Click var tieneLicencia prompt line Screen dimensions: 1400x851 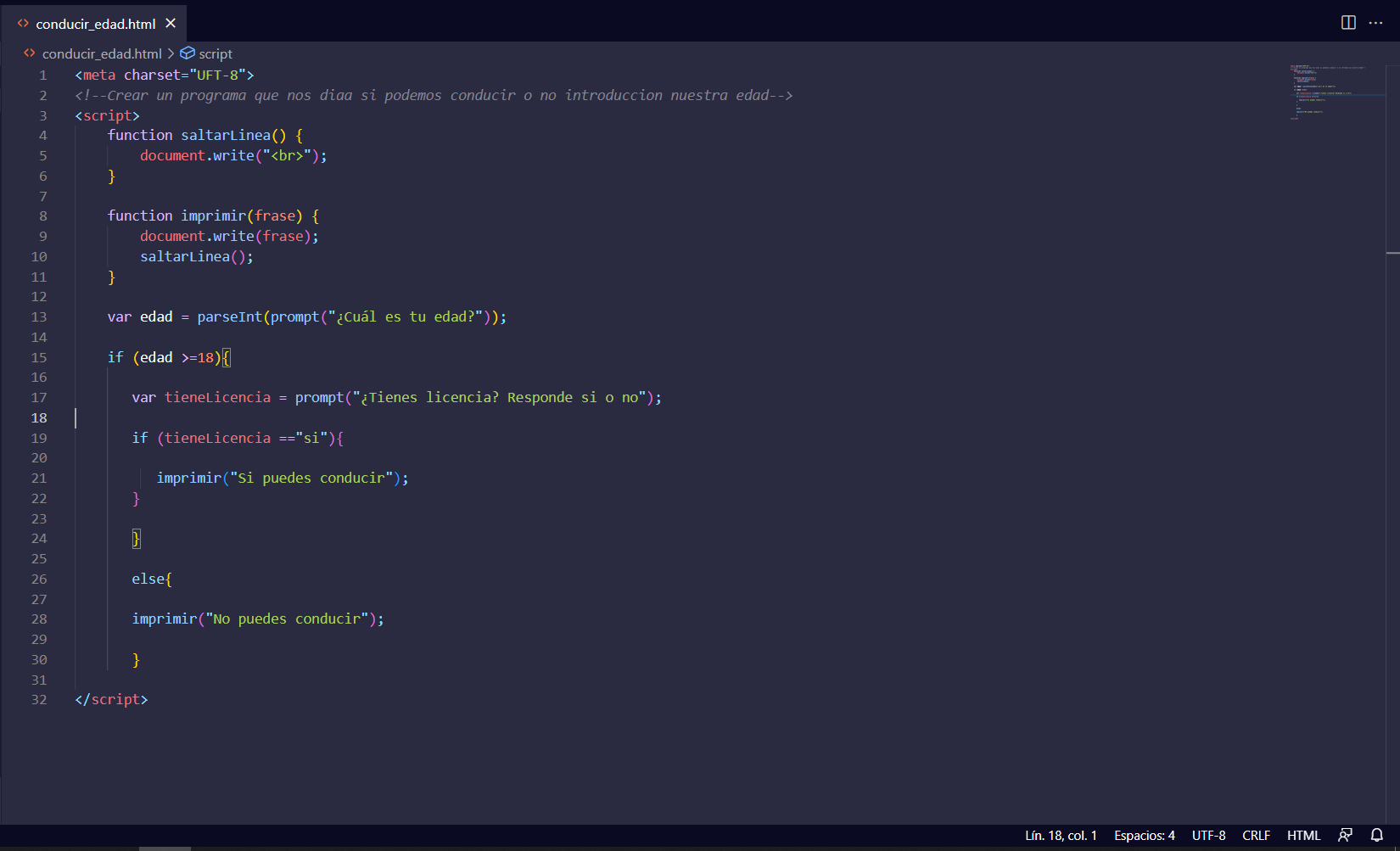point(396,397)
